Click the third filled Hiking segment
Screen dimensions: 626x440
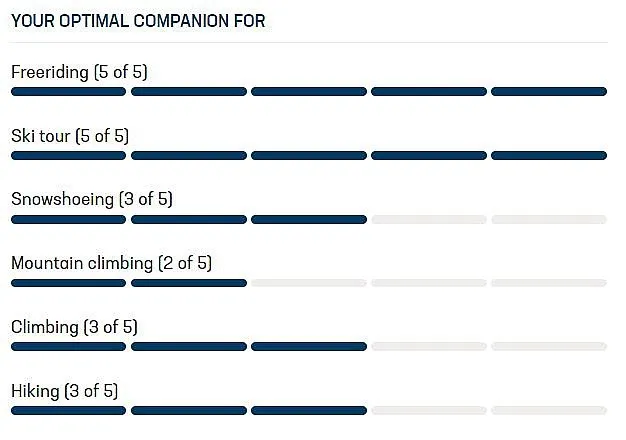(309, 410)
